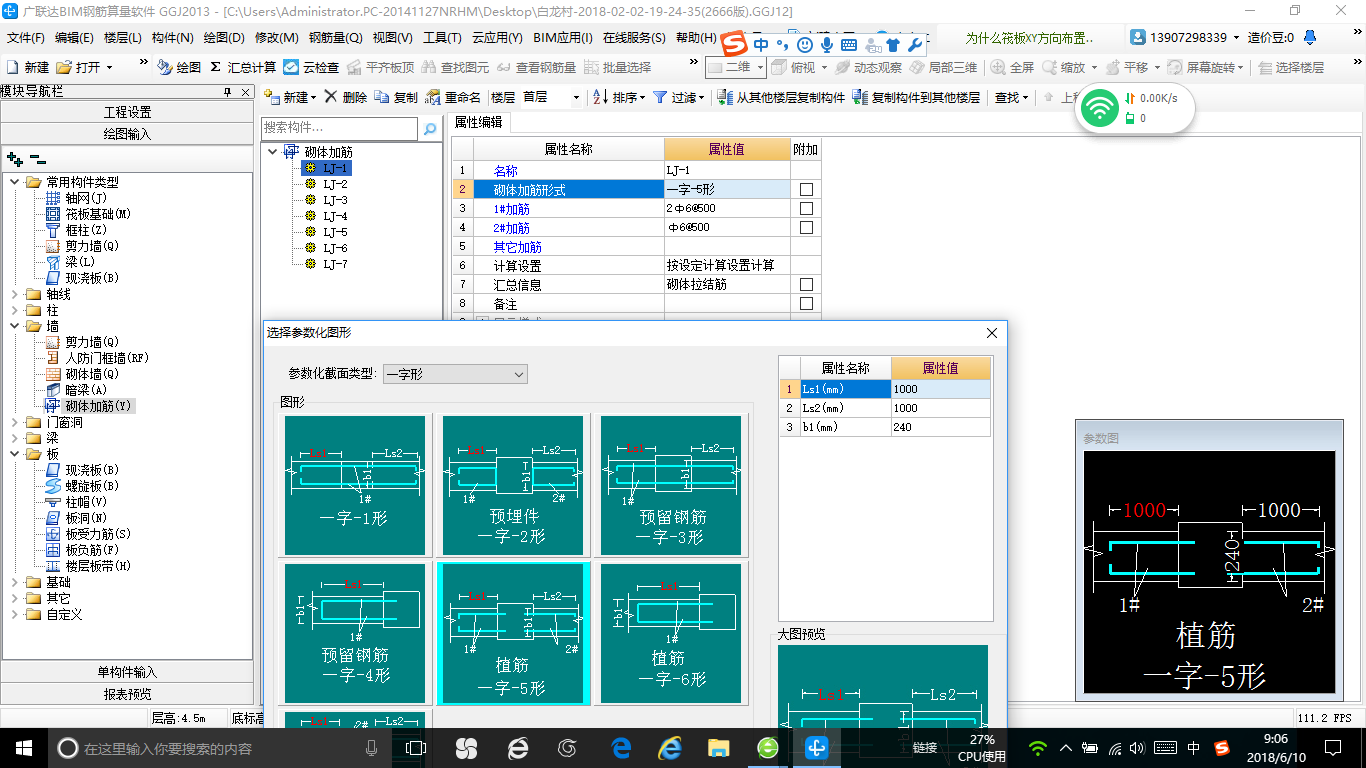Click the 搜索构件 search field
1366x768 pixels.
point(339,129)
